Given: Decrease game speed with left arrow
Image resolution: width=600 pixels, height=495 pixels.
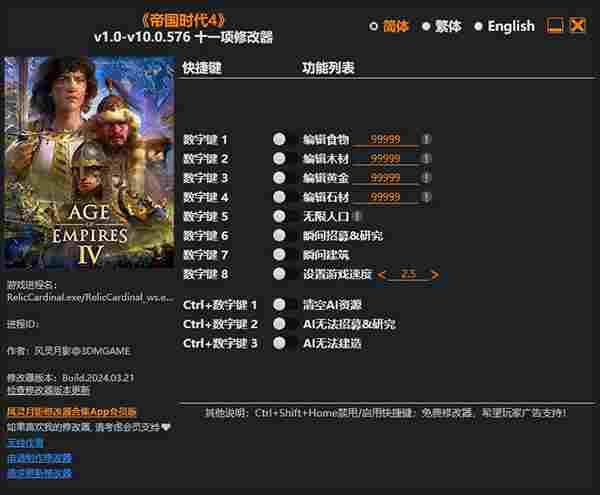Looking at the screenshot, I should coord(381,274).
